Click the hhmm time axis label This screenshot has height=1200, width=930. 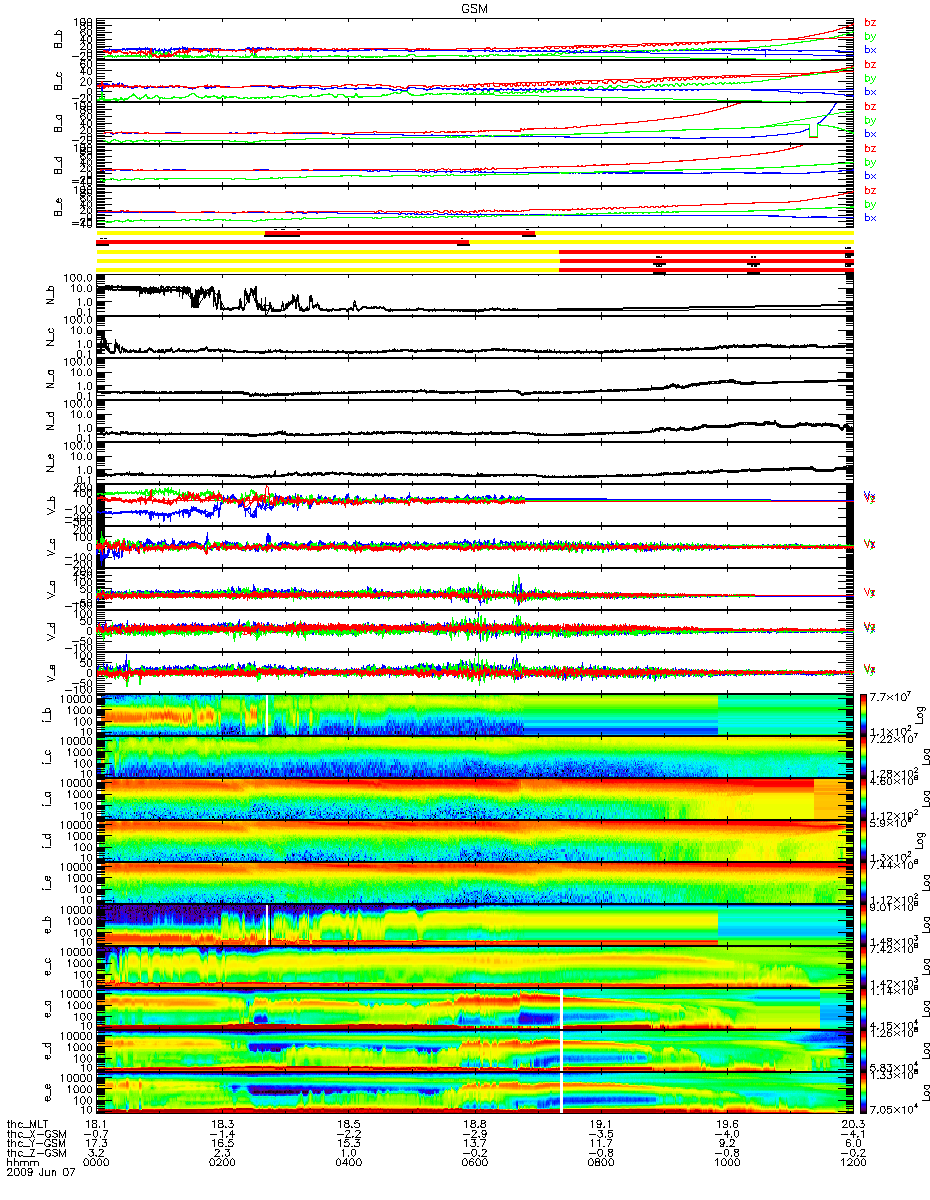tap(23, 1164)
